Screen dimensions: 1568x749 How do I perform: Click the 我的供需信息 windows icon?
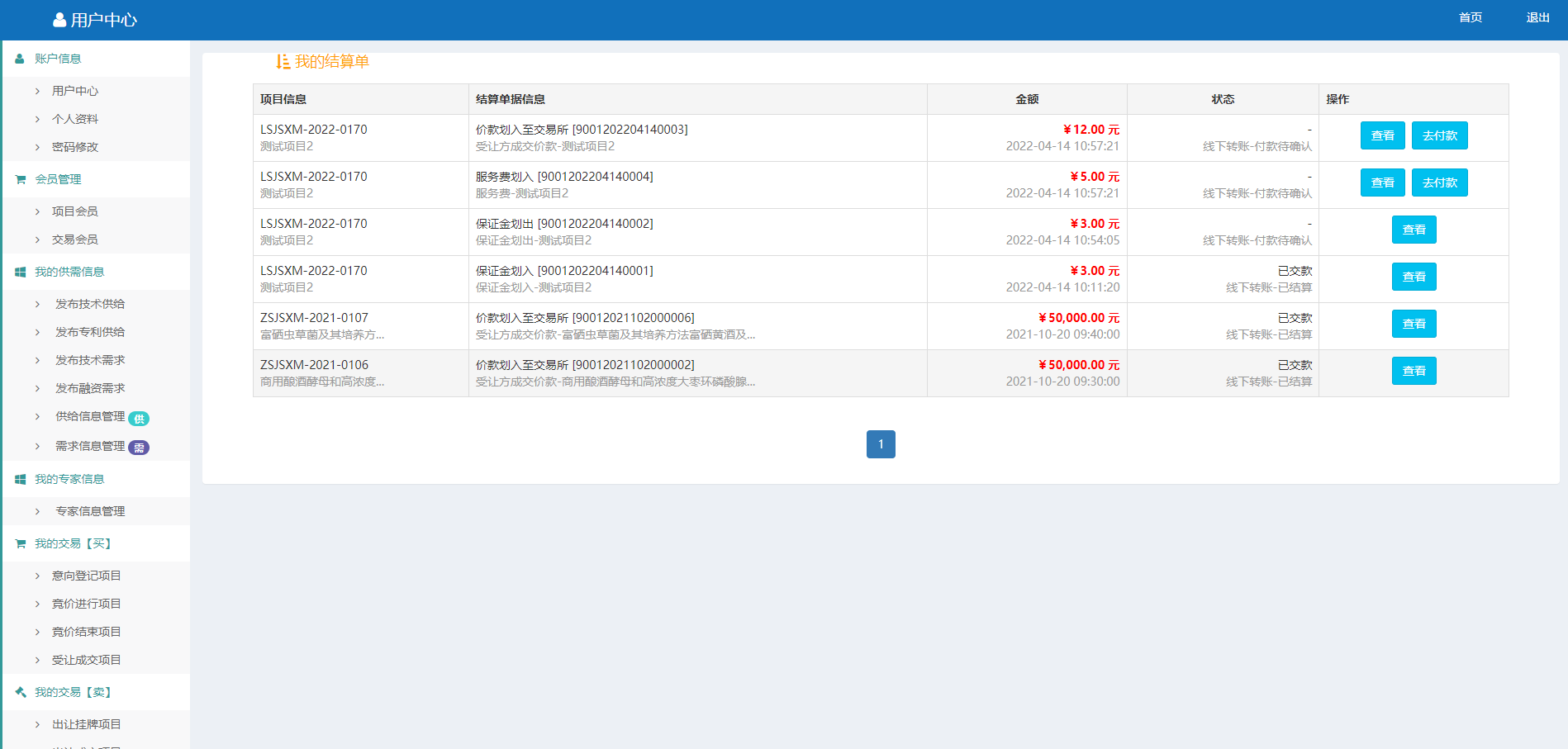click(20, 272)
